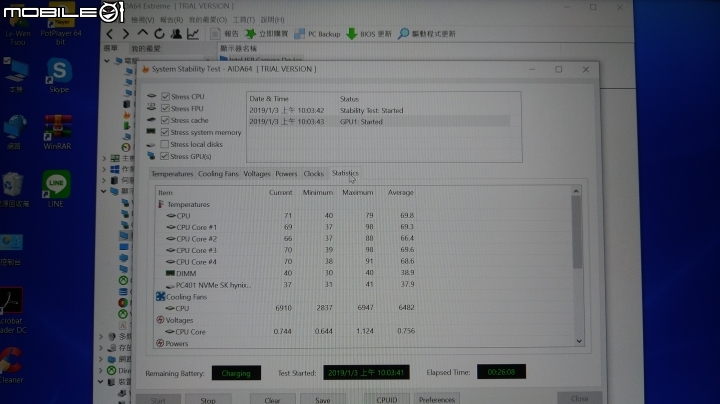Click the Average column header

[x=400, y=192]
